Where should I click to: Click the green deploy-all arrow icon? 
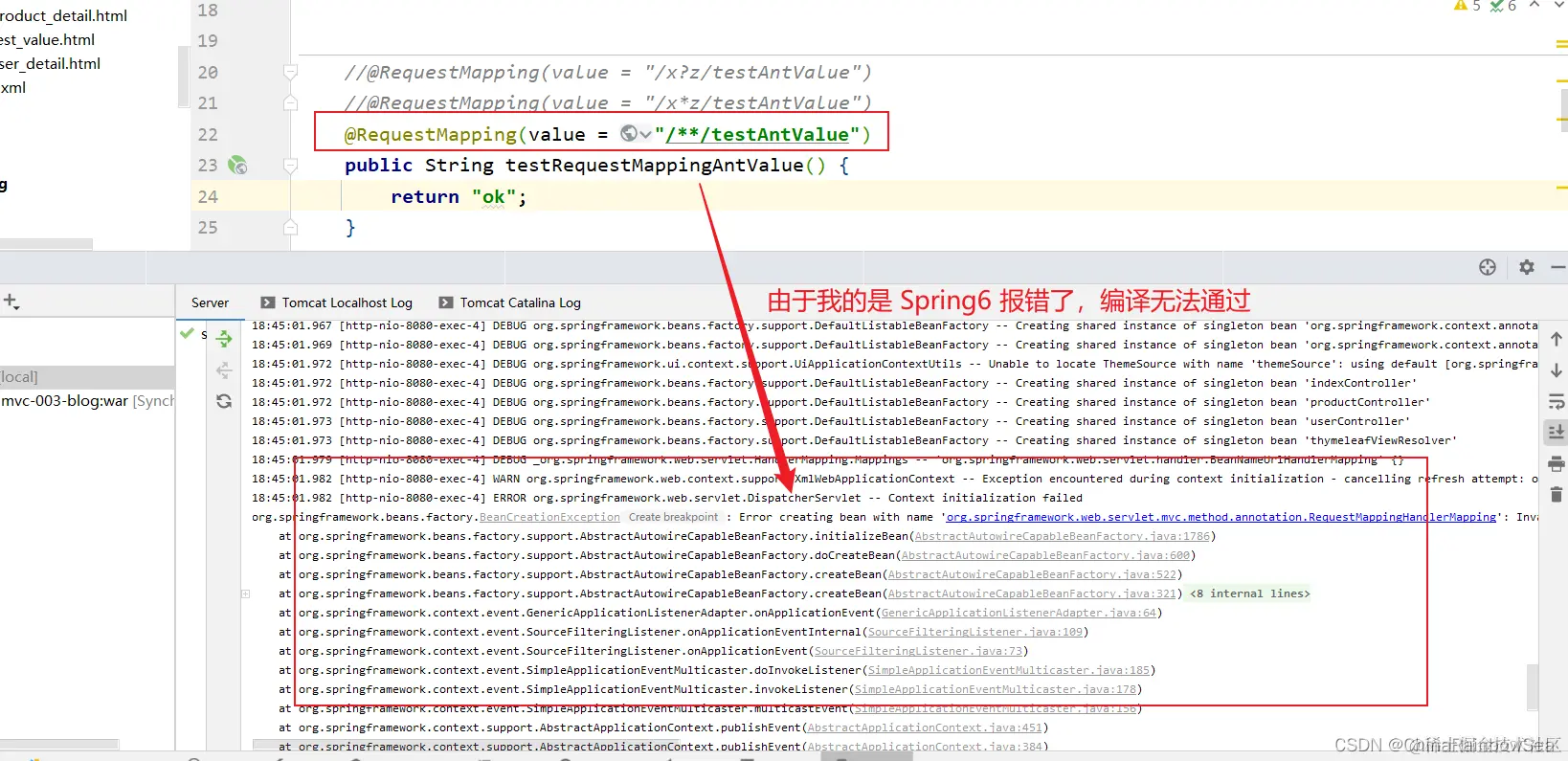click(x=224, y=338)
